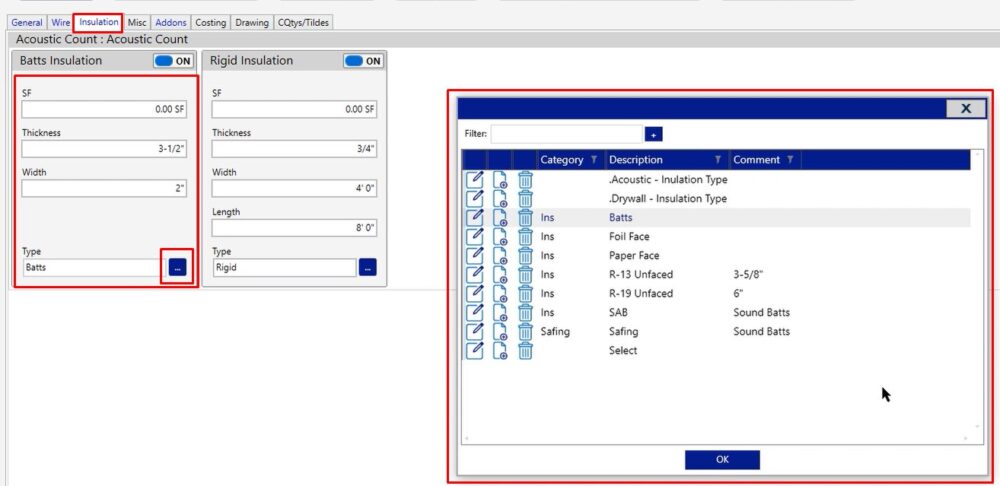Screen dimensions: 1000x486
Task: Duplicate the R-13 Unfaced entry
Action: coord(500,275)
